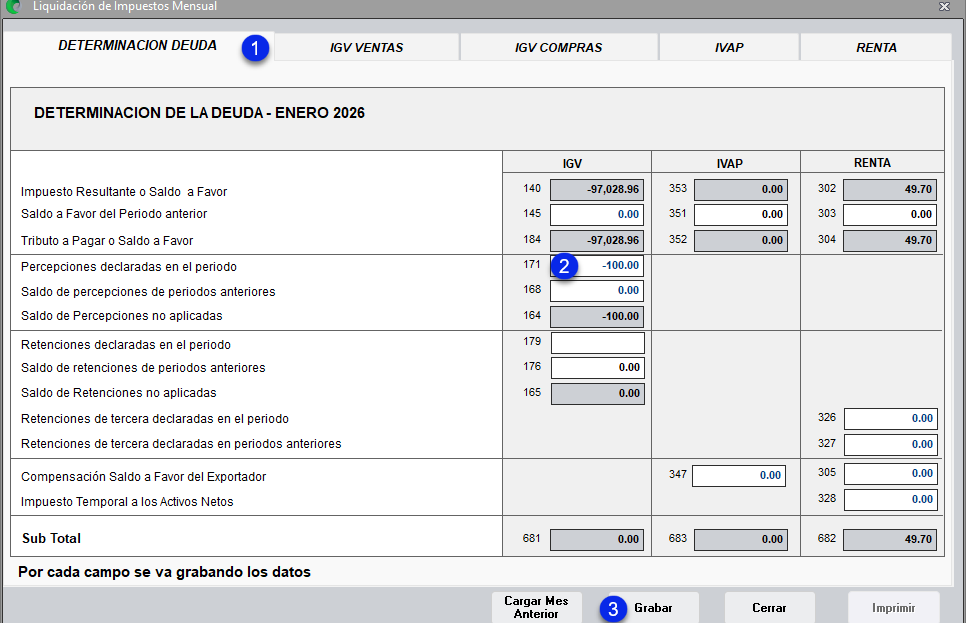966x623 pixels.
Task: Click 'Percepciones declaradas en el periodo' label
Action: point(129,267)
